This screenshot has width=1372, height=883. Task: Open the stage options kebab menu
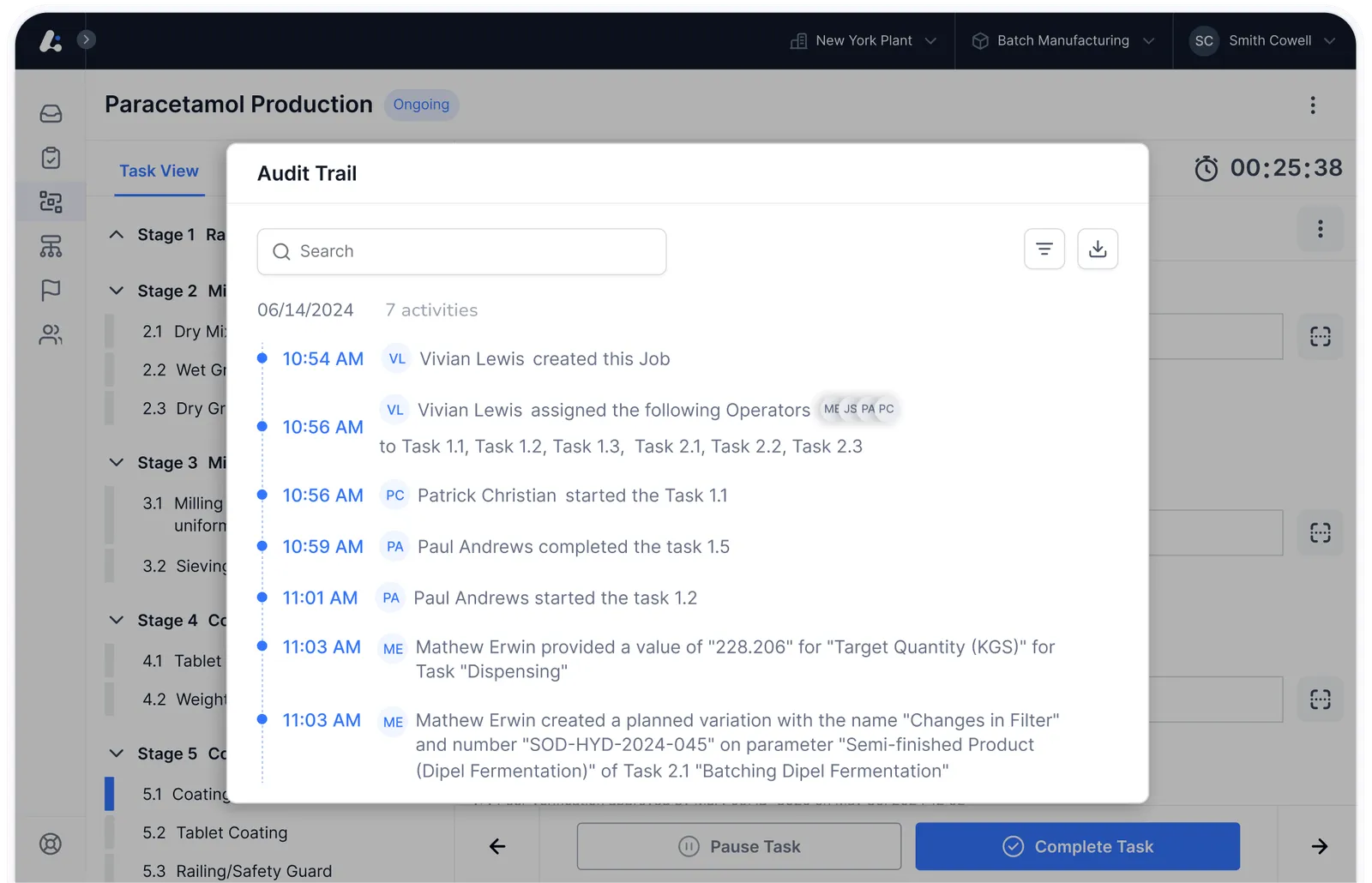pos(1320,229)
